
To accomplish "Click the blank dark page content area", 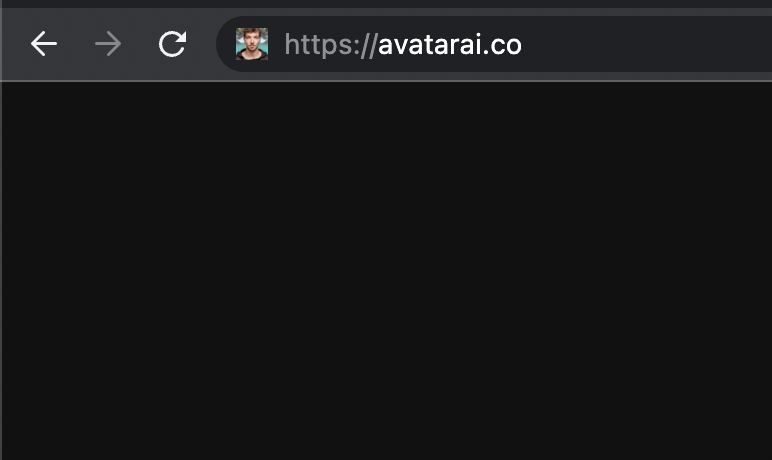I will [386, 271].
